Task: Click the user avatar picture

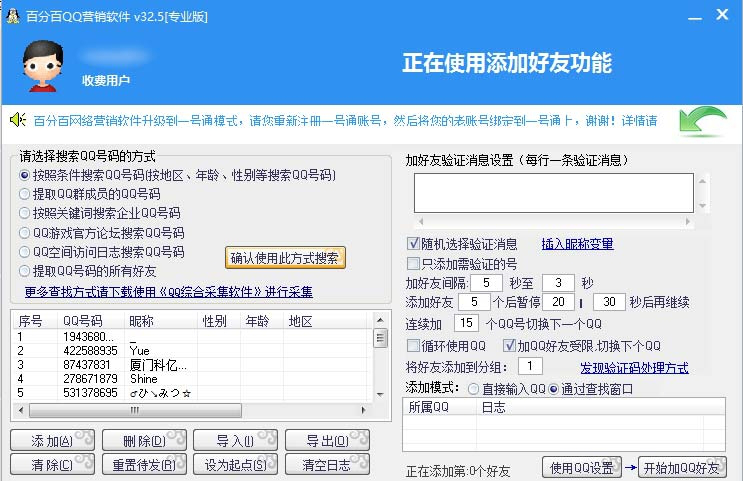Action: pos(43,66)
